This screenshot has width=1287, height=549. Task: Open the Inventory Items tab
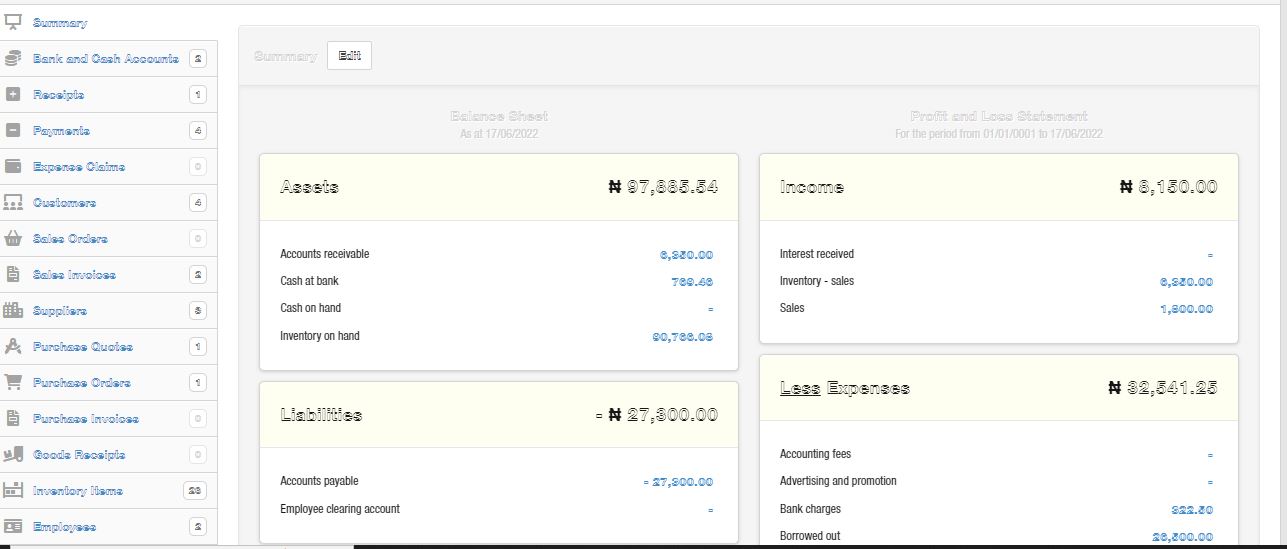click(x=78, y=491)
